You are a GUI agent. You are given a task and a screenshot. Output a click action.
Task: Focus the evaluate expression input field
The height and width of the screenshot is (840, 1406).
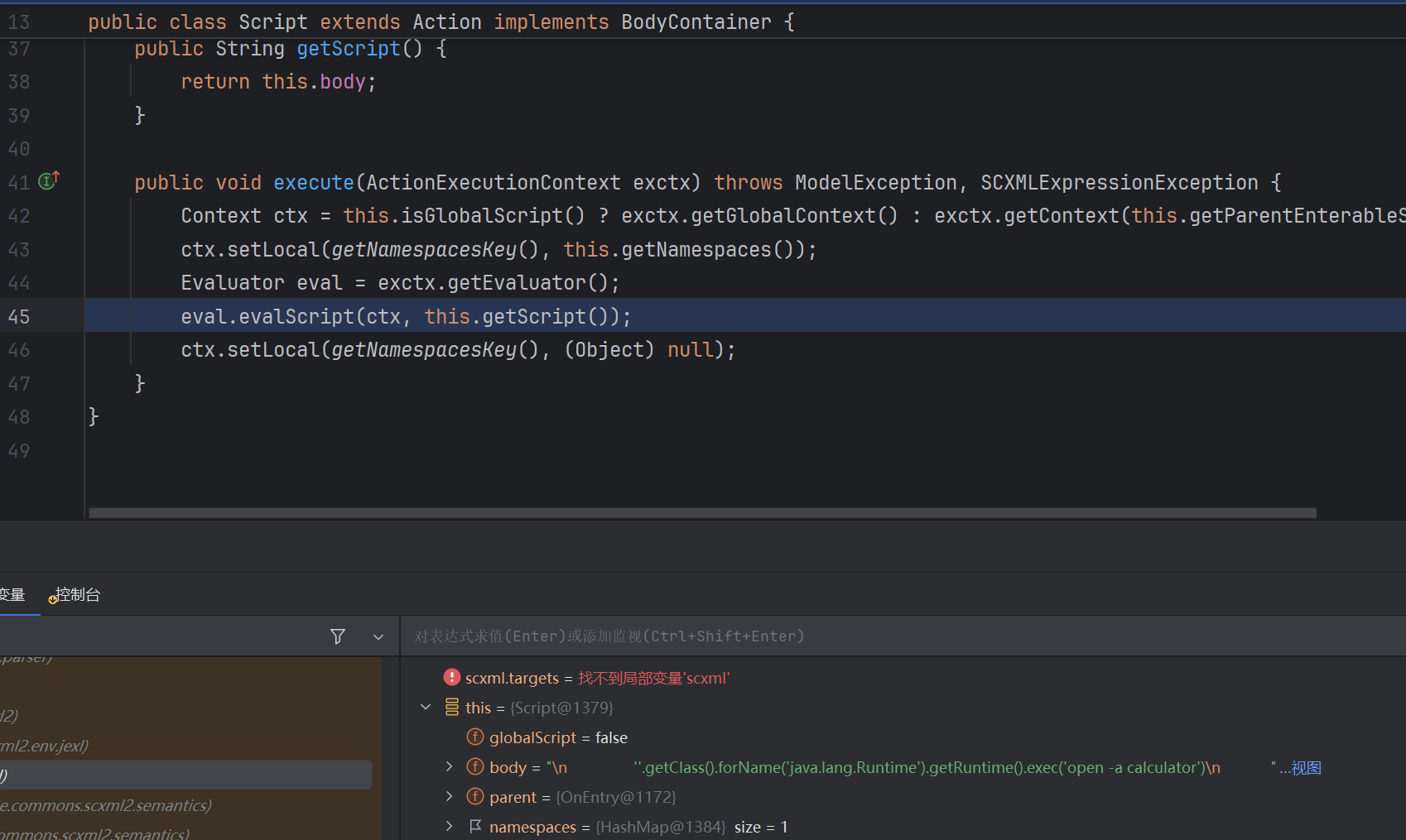[x=903, y=636]
